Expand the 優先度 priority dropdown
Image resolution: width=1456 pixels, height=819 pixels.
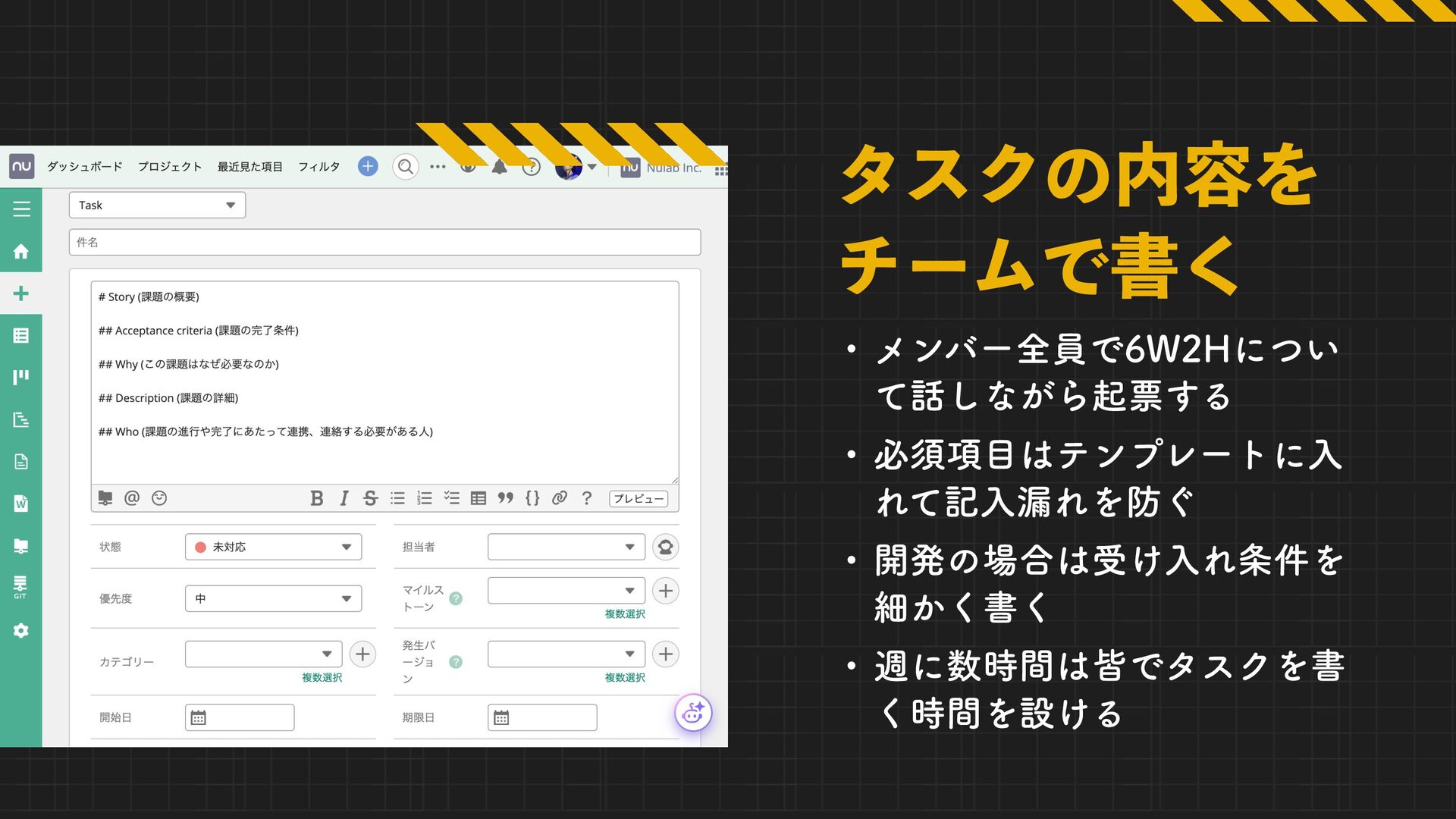(x=273, y=598)
